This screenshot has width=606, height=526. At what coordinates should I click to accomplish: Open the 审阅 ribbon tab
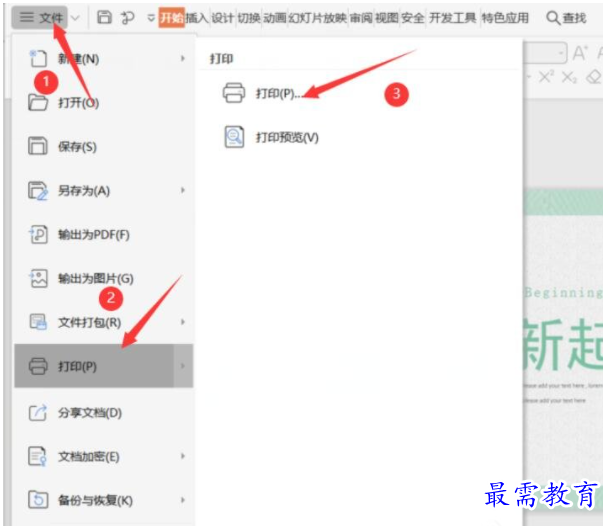pos(361,18)
